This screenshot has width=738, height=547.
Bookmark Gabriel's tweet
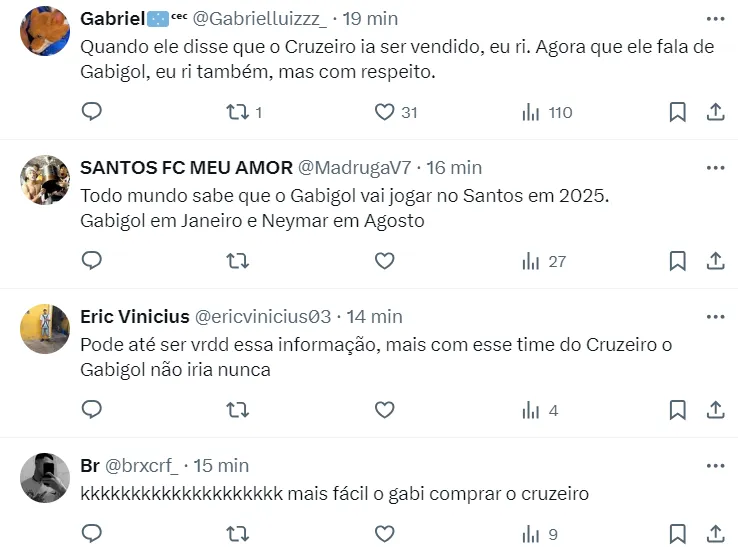[x=677, y=112]
